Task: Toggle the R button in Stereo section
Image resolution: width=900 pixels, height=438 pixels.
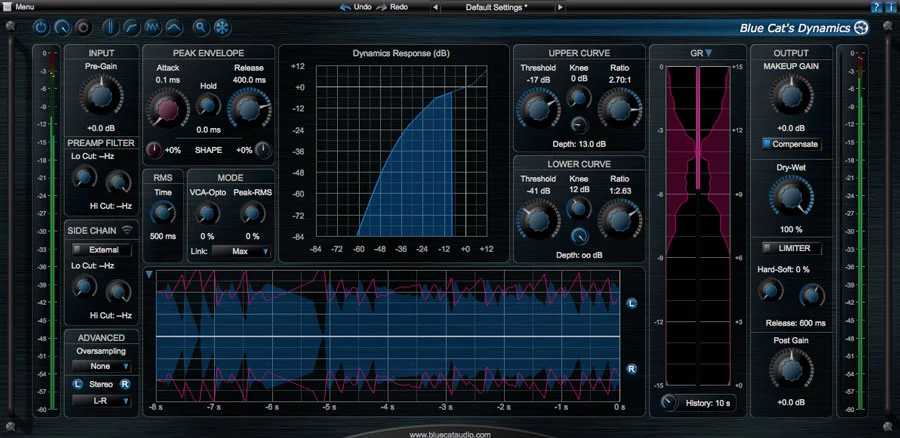Action: (125, 384)
